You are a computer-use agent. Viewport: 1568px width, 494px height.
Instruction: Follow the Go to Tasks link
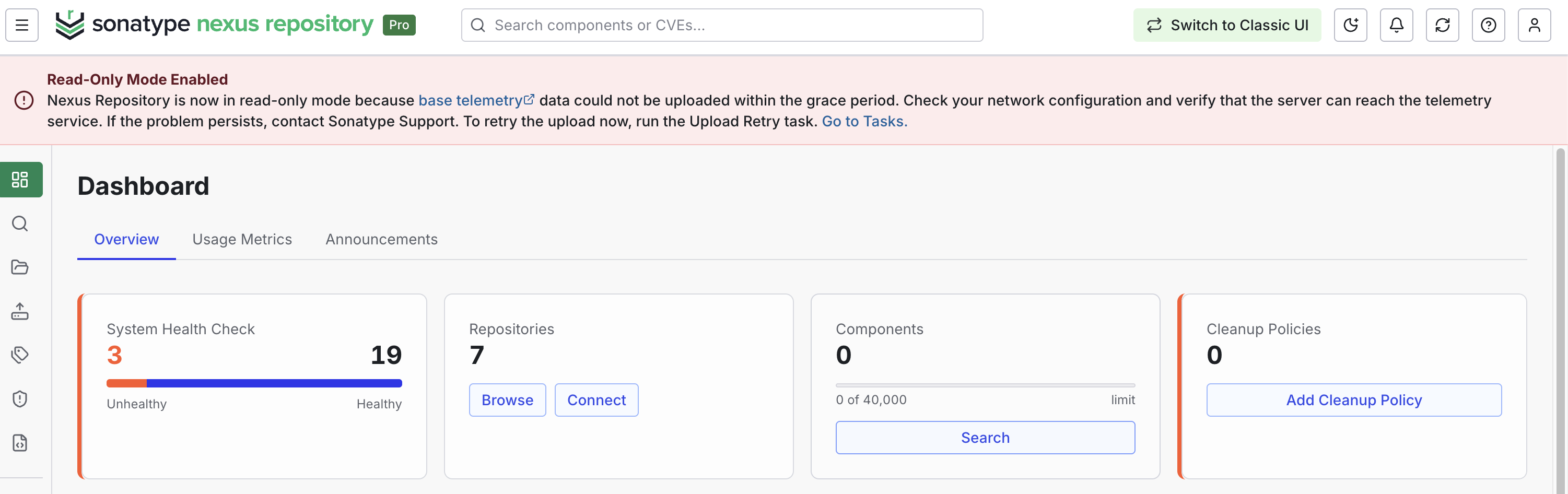[x=864, y=121]
